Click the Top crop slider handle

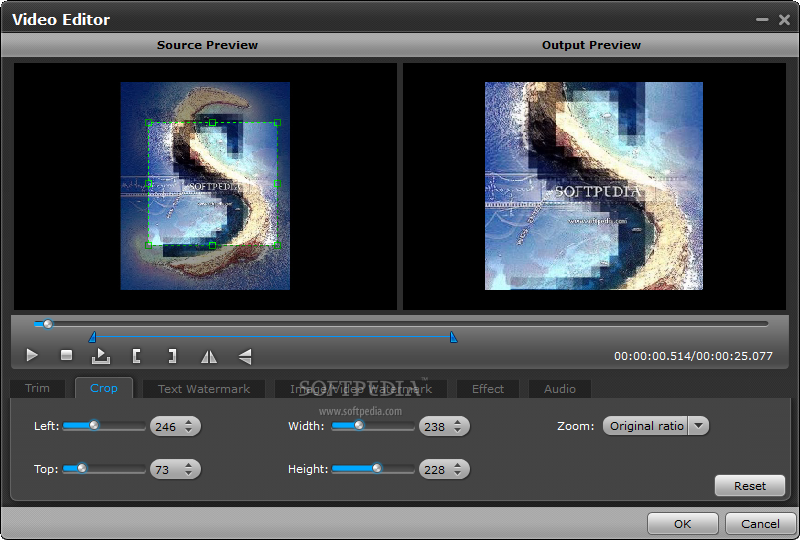82,468
